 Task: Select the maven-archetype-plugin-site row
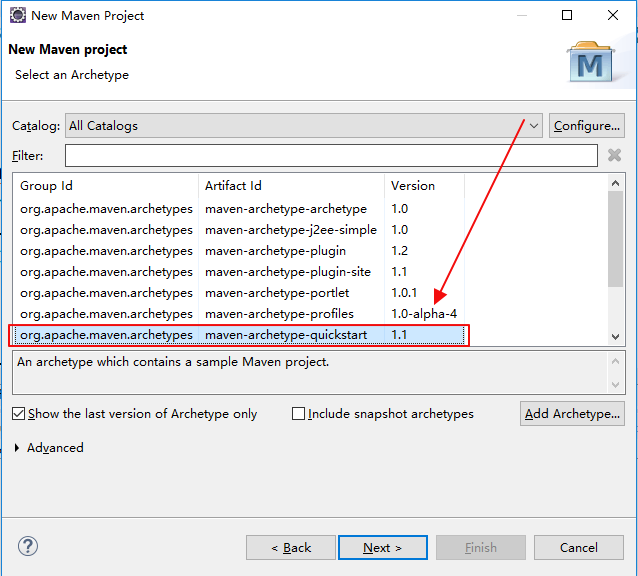(239, 272)
